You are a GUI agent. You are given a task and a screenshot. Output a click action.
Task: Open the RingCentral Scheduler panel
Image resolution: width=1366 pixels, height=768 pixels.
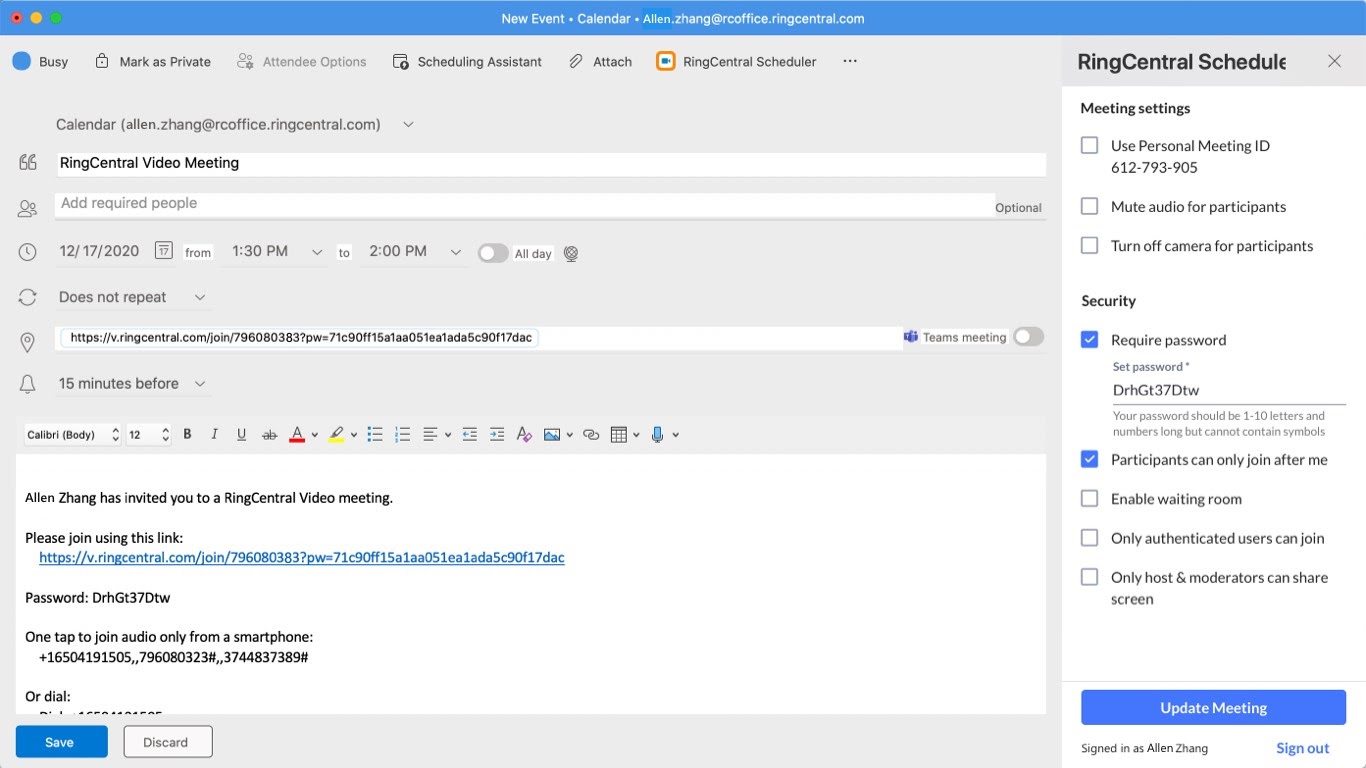[x=737, y=61]
